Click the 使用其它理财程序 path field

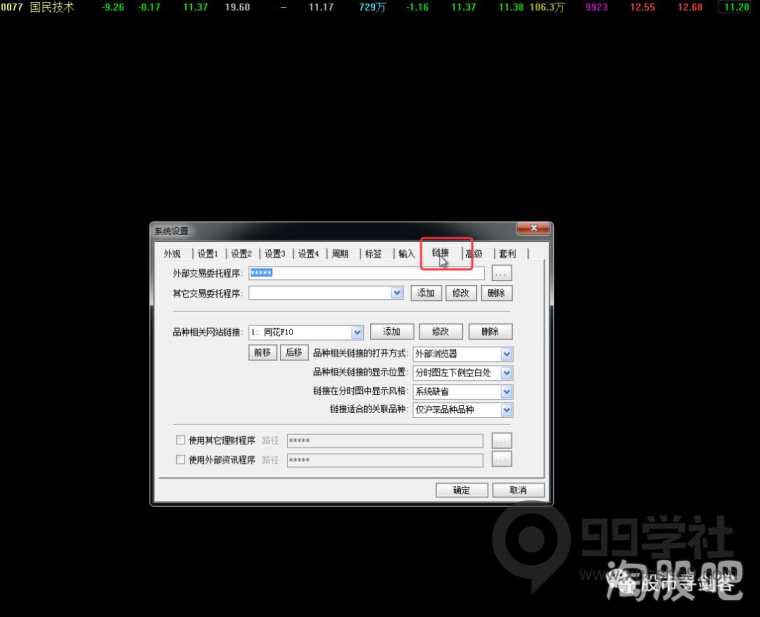[x=385, y=441]
